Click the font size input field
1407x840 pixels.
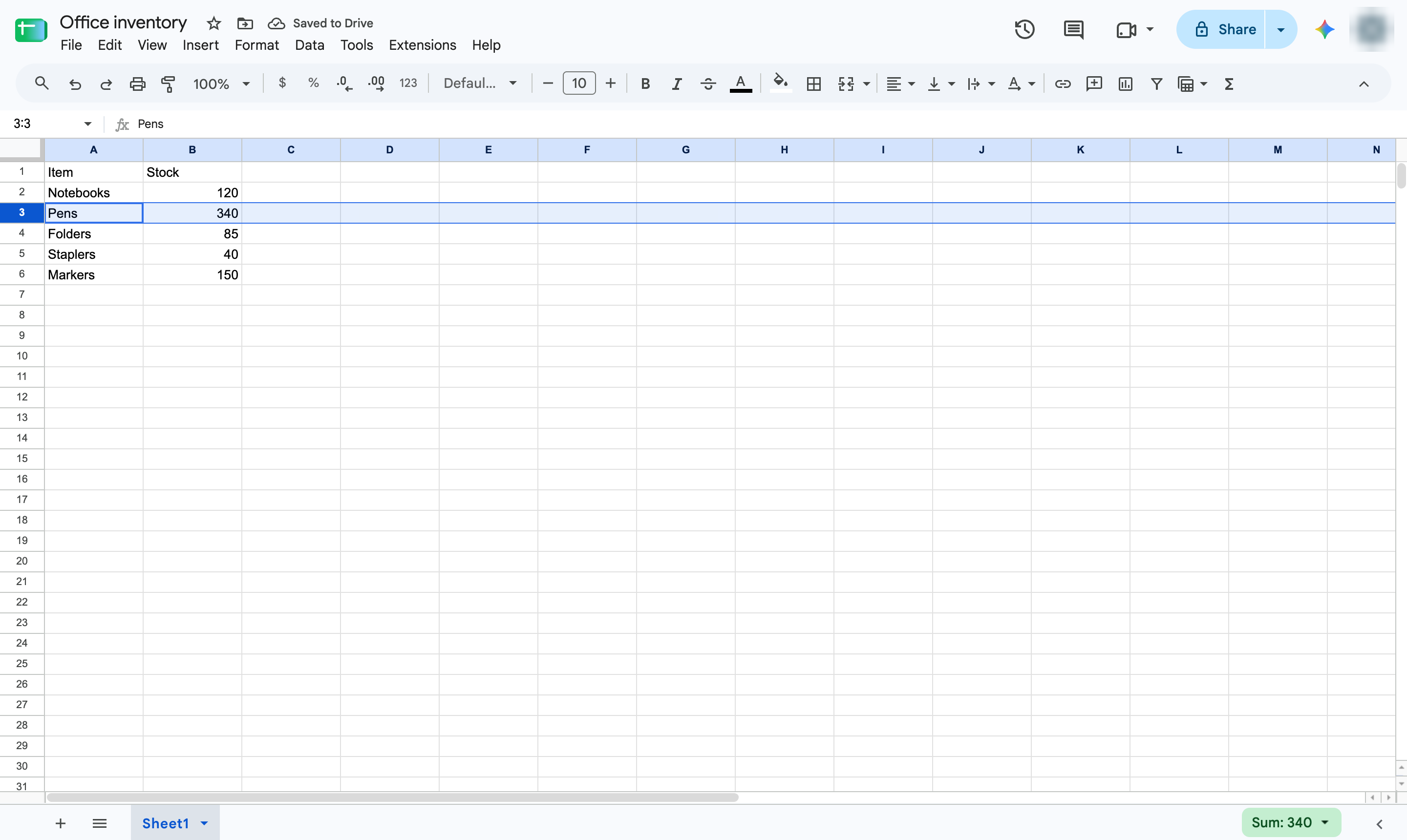[578, 84]
